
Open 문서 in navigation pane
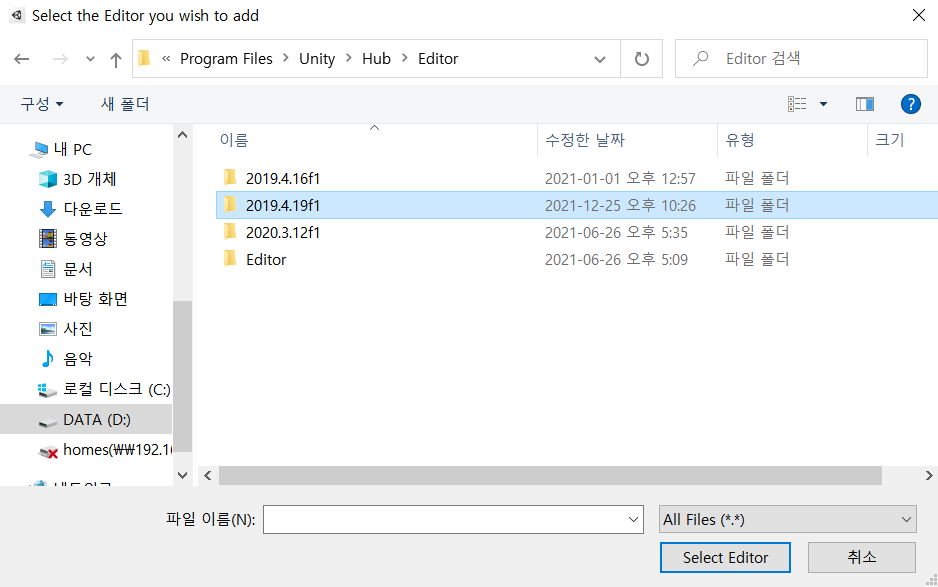[78, 269]
